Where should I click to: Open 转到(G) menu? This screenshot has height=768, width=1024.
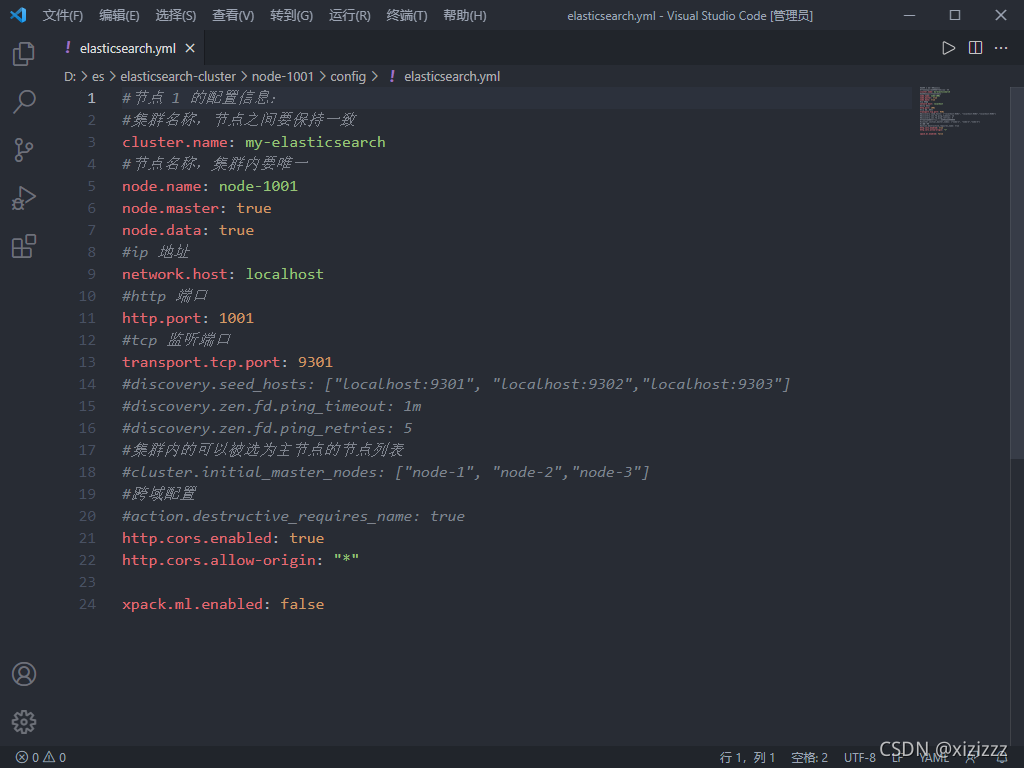[291, 16]
